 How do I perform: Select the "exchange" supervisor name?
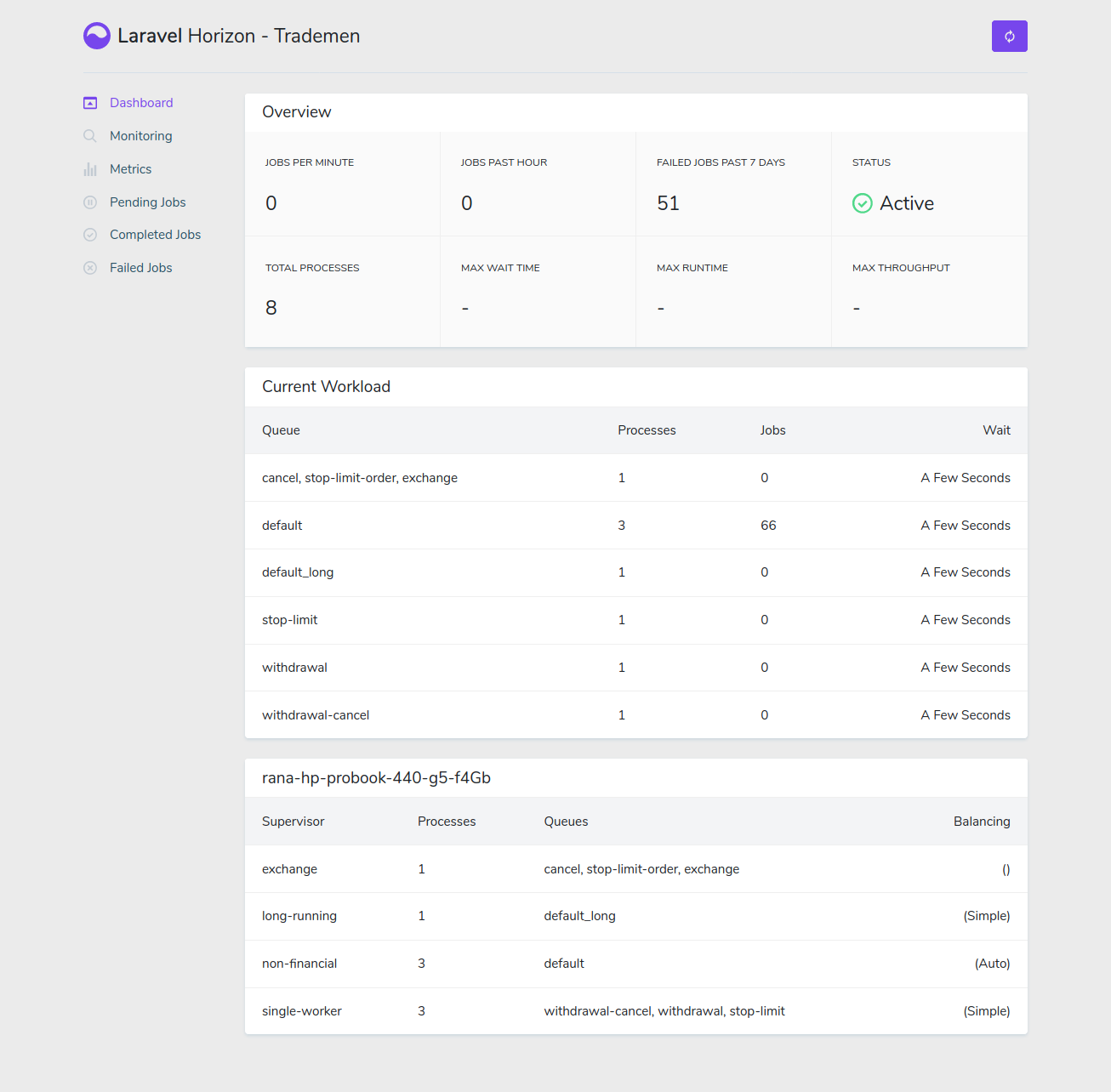click(290, 869)
